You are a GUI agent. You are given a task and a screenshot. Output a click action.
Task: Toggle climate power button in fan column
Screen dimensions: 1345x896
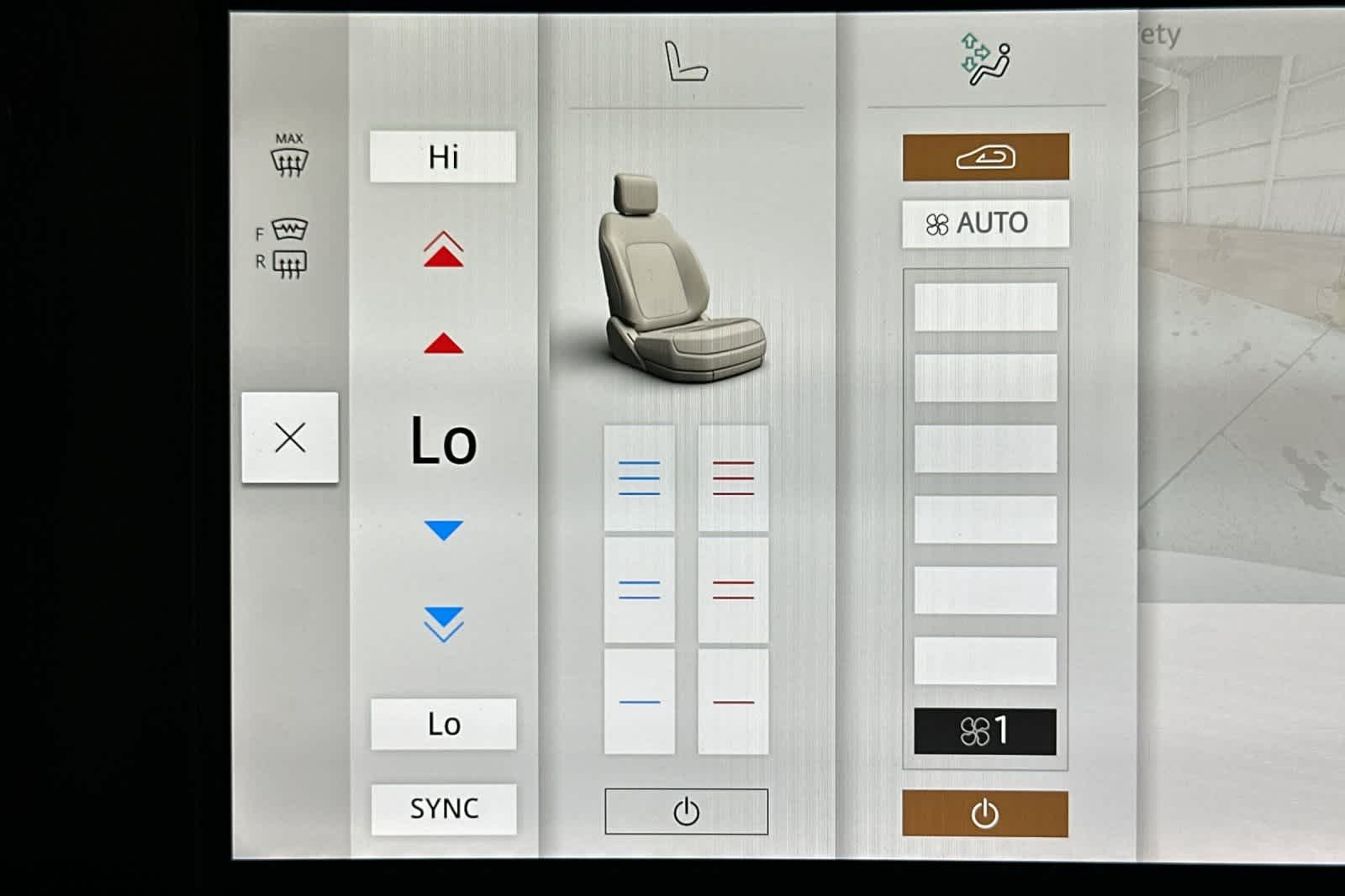pos(984,814)
